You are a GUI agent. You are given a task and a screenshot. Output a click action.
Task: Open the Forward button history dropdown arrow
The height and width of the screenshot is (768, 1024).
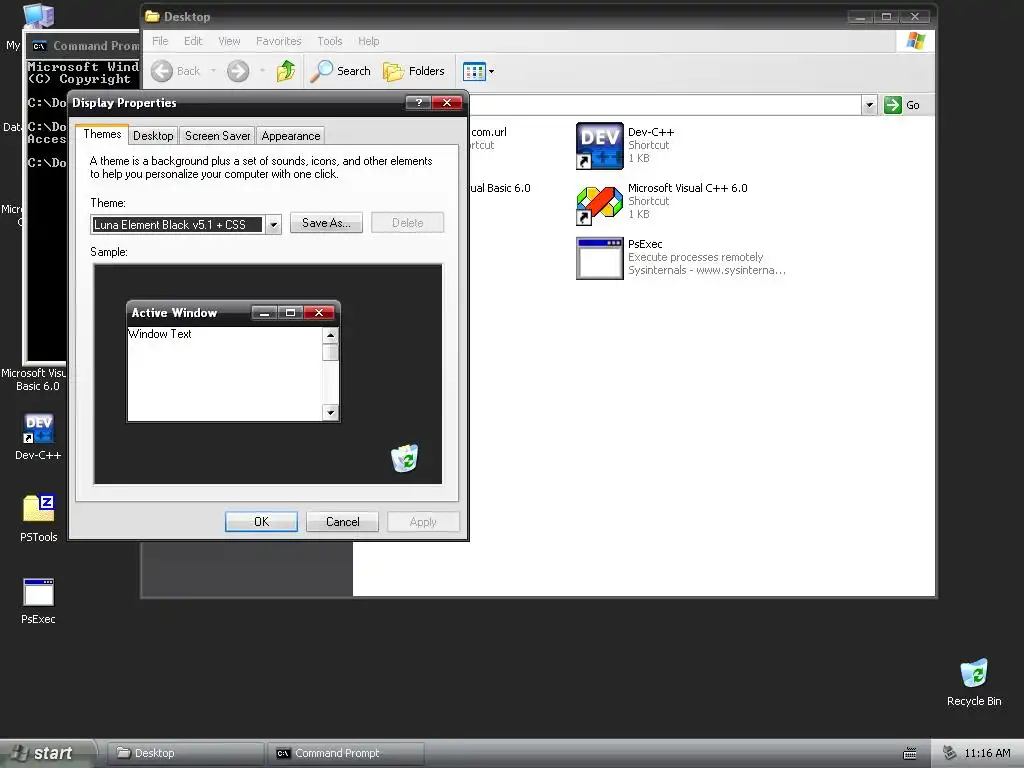click(263, 71)
